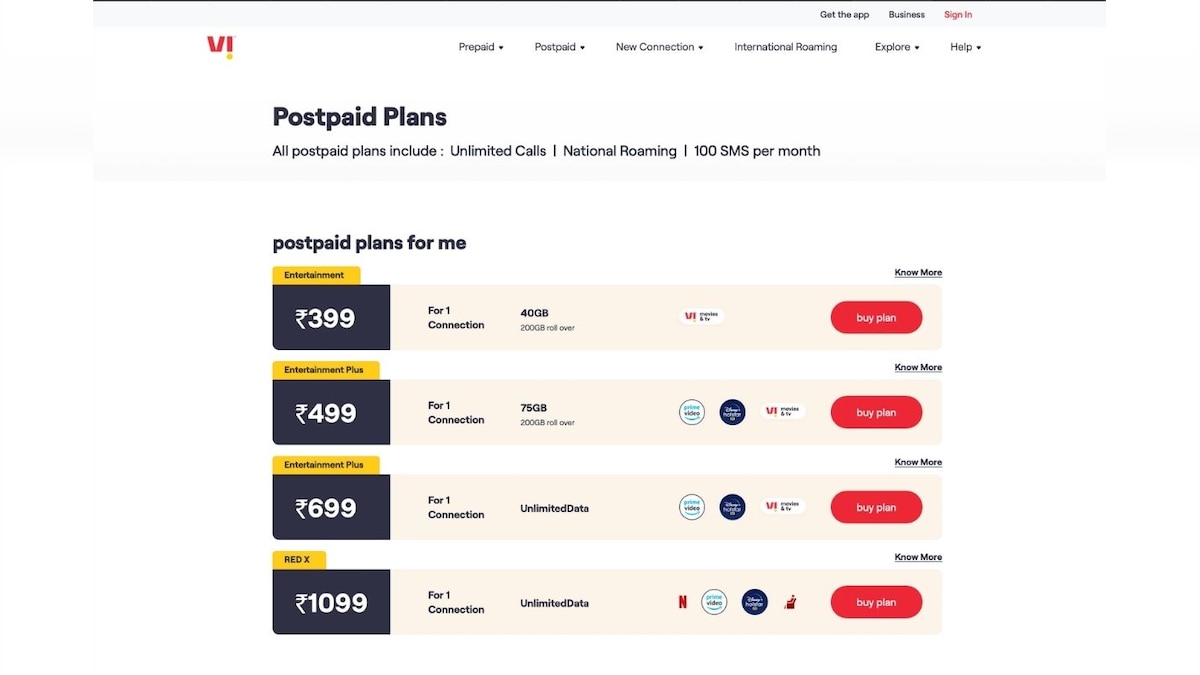Click the ₹699 price tile

tap(331, 507)
